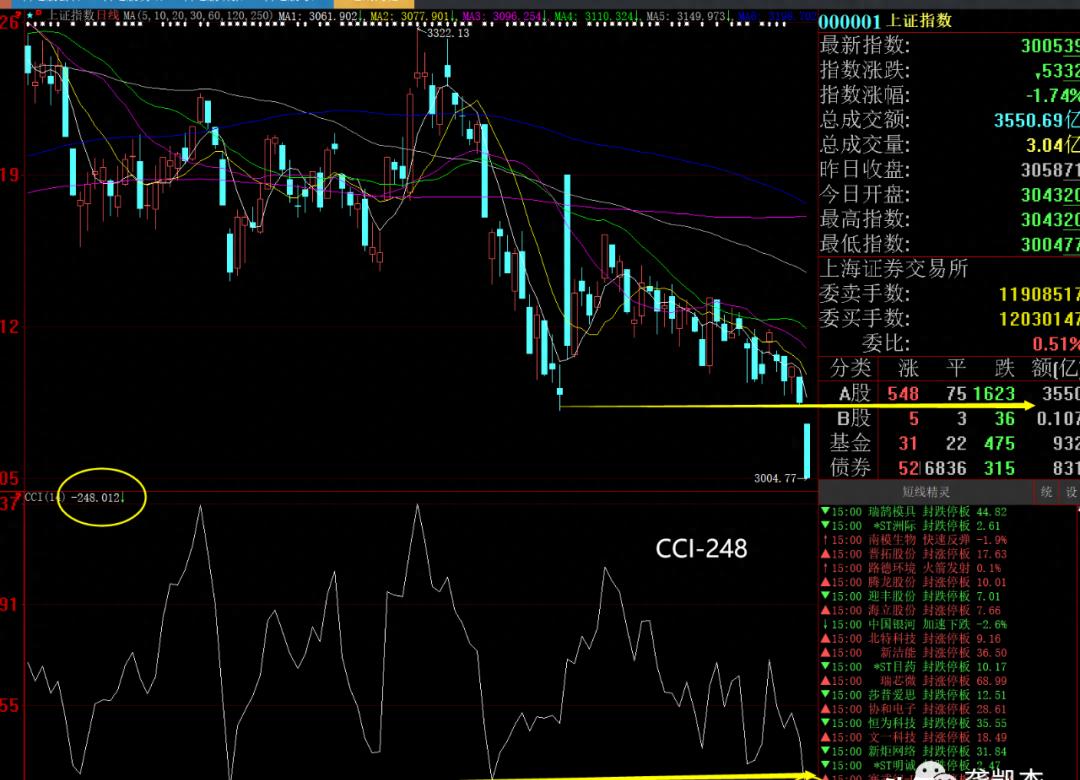1080x780 pixels.
Task: Click the 设 settings button
Action: point(1071,492)
